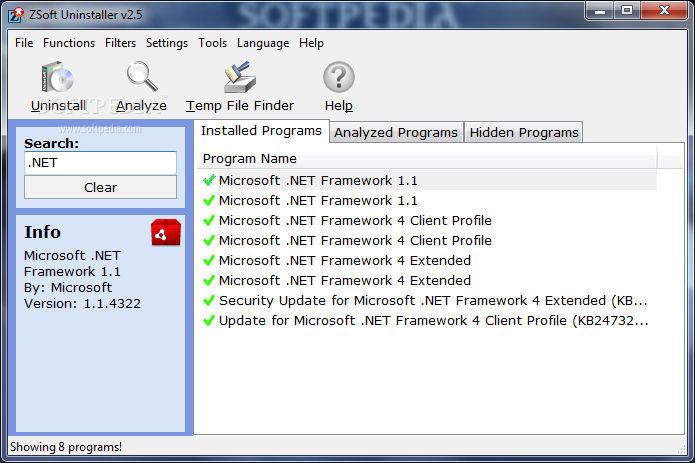The width and height of the screenshot is (695, 463).
Task: Click Version: 1.1.4322 text in Info panel
Action: tap(82, 303)
